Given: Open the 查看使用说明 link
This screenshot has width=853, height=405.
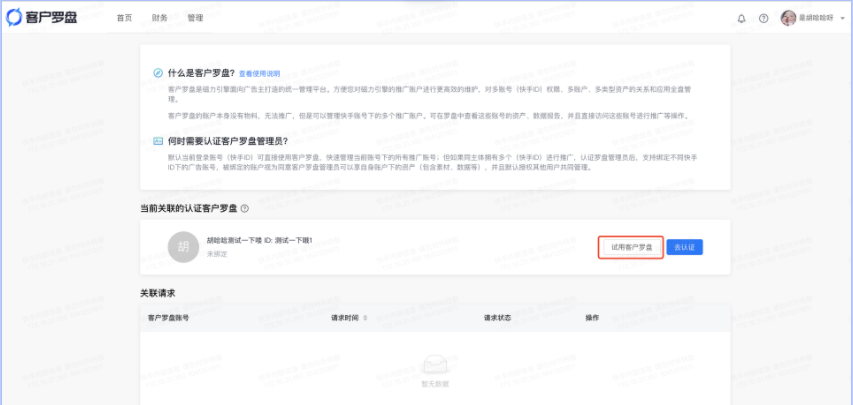Looking at the screenshot, I should pyautogui.click(x=259, y=73).
